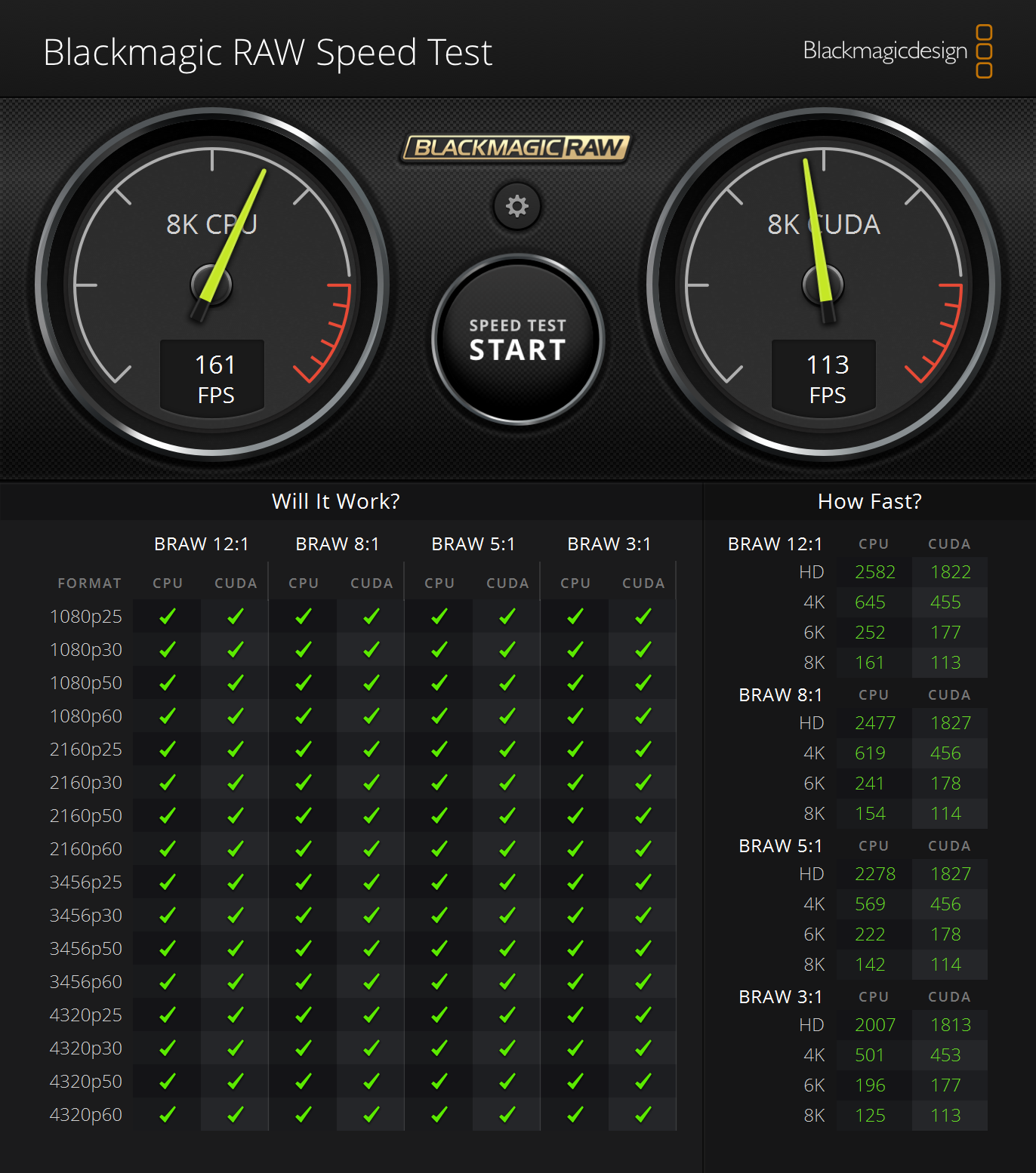
Task: Click the Blackmagicdesign logo
Action: (x=898, y=51)
